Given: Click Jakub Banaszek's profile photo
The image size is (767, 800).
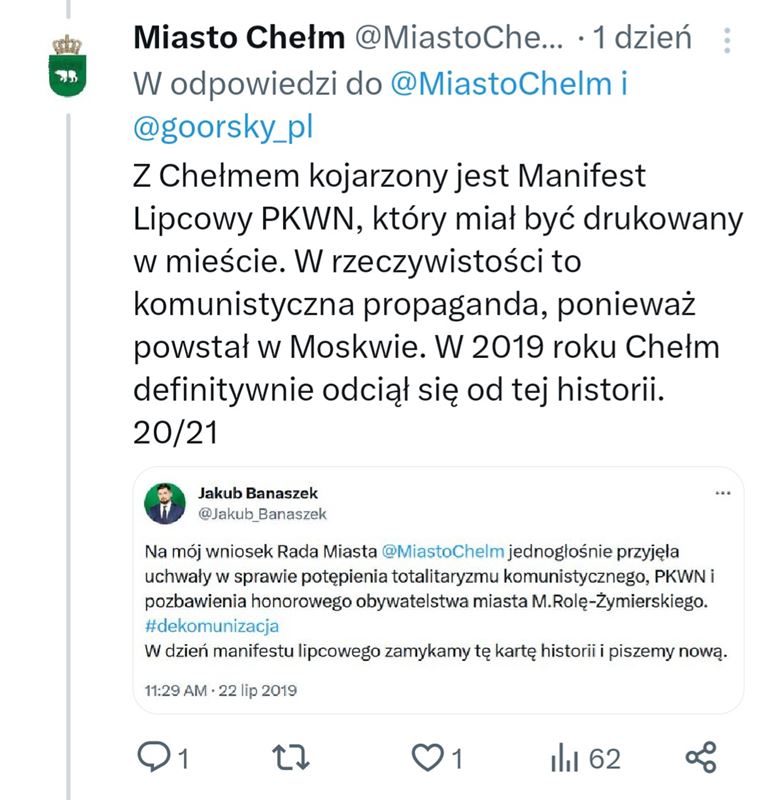Looking at the screenshot, I should click(164, 503).
